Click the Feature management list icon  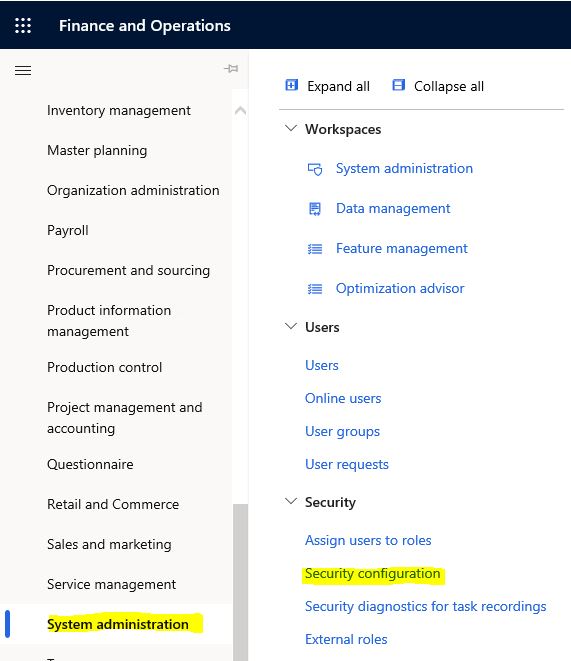click(315, 249)
